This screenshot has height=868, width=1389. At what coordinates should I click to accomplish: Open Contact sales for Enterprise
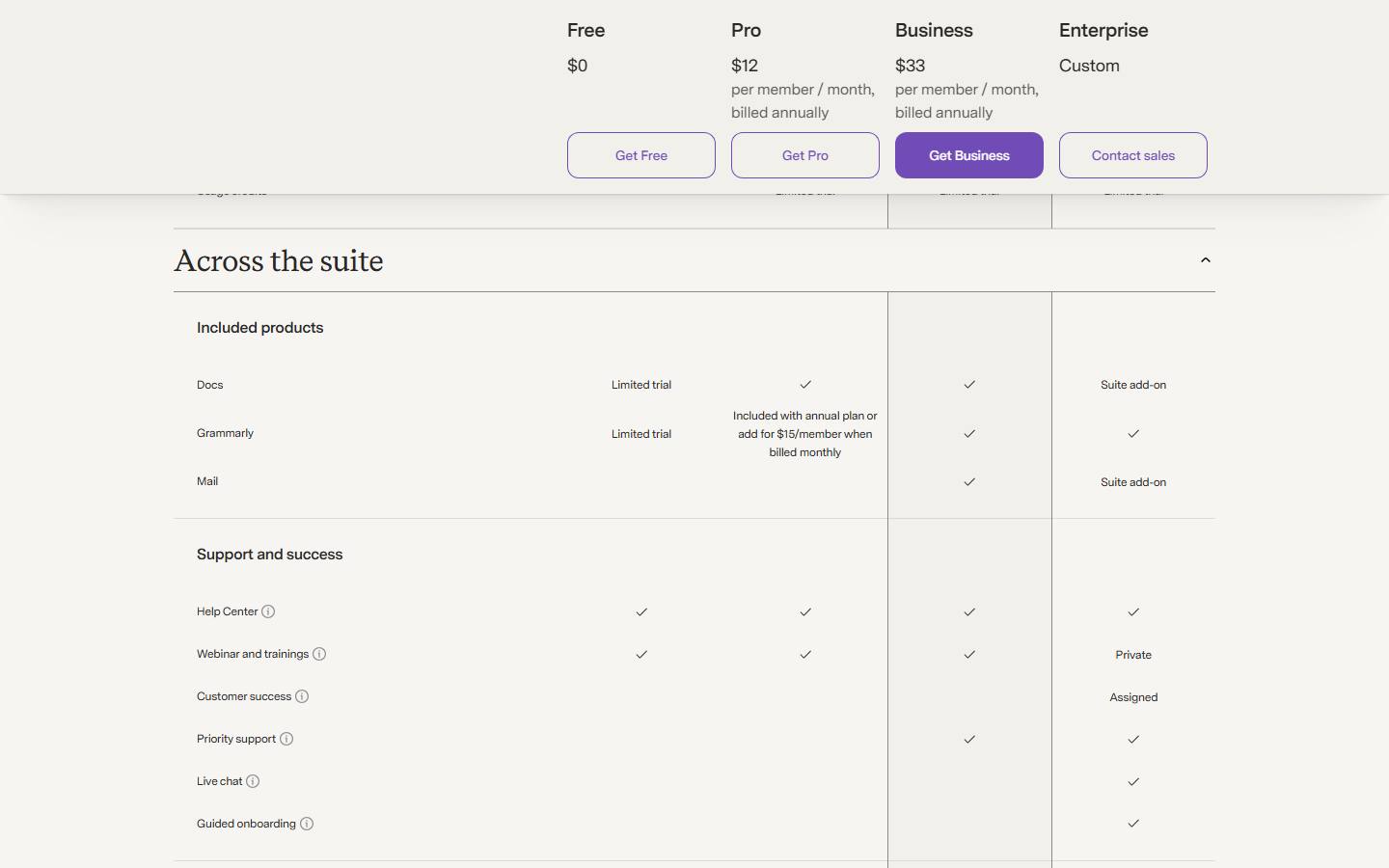click(1133, 155)
